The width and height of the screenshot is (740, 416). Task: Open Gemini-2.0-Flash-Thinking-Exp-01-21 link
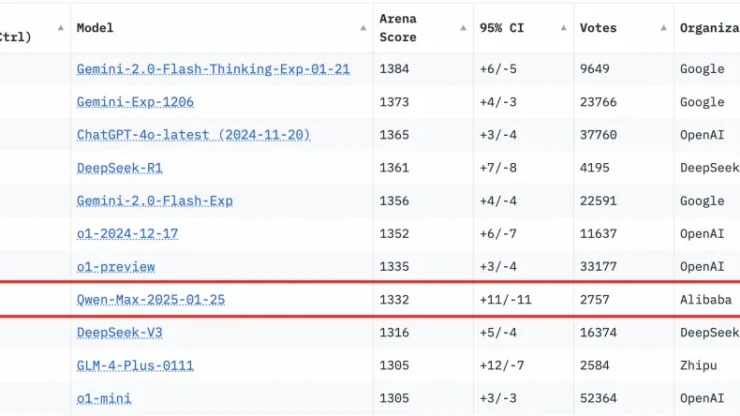tap(213, 69)
